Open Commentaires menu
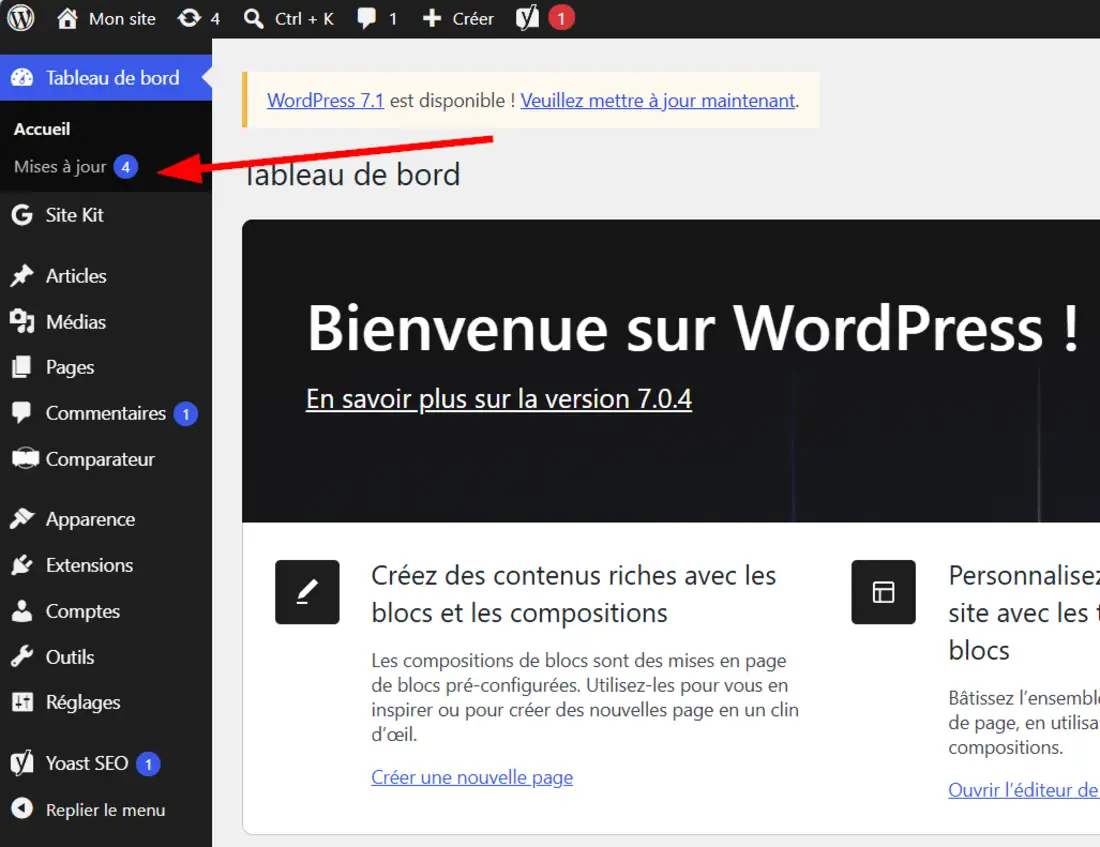 tap(106, 413)
